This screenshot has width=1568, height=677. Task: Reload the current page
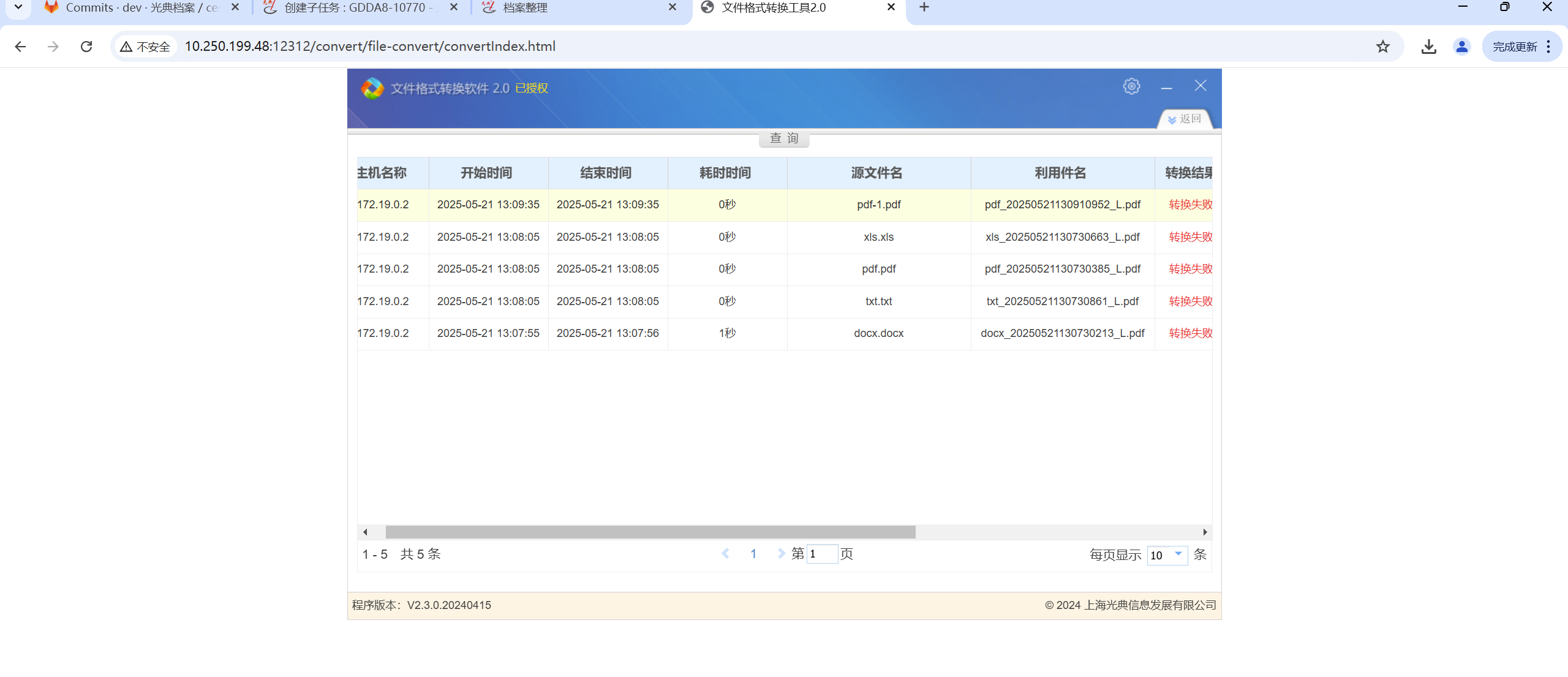point(86,47)
